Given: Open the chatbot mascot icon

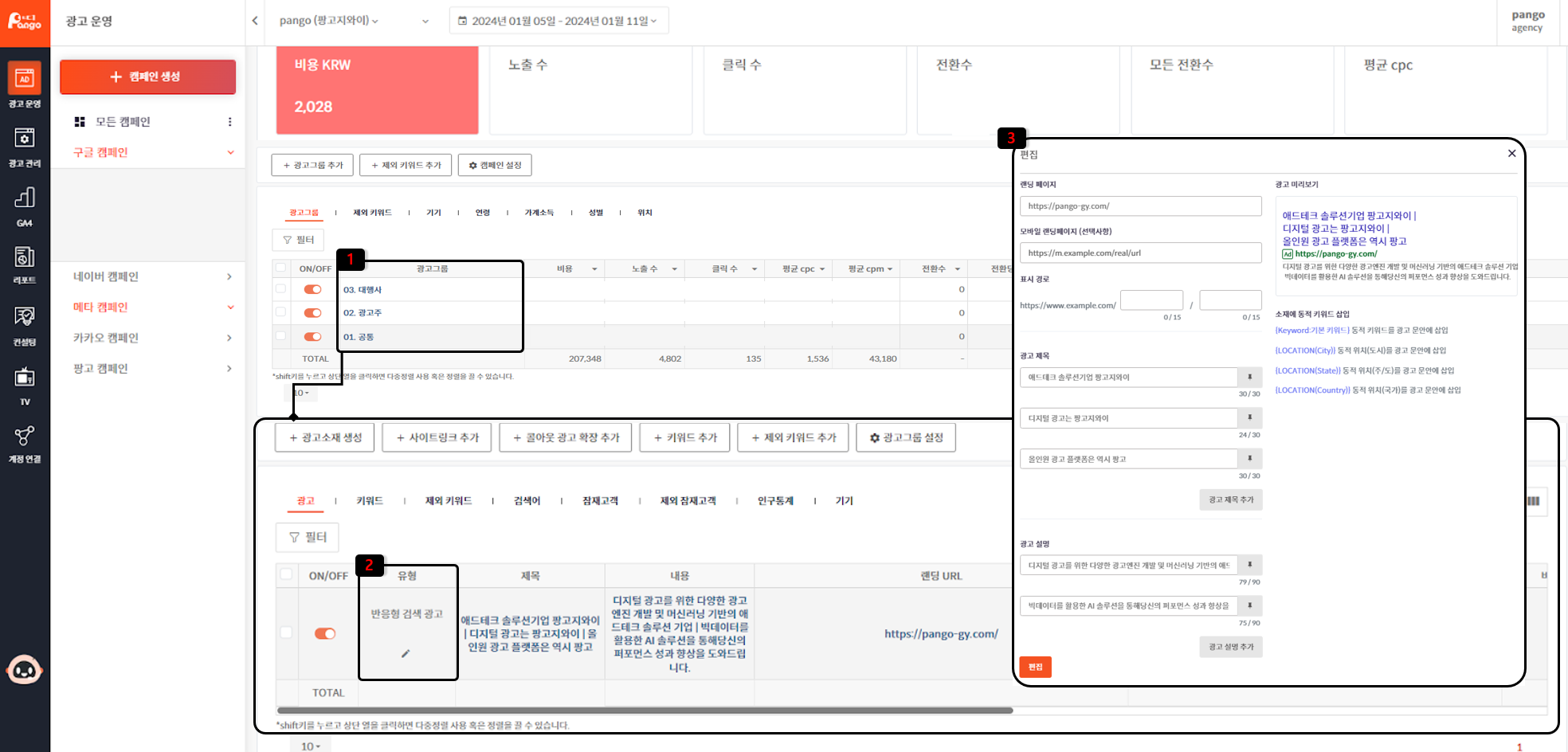Looking at the screenshot, I should [25, 670].
